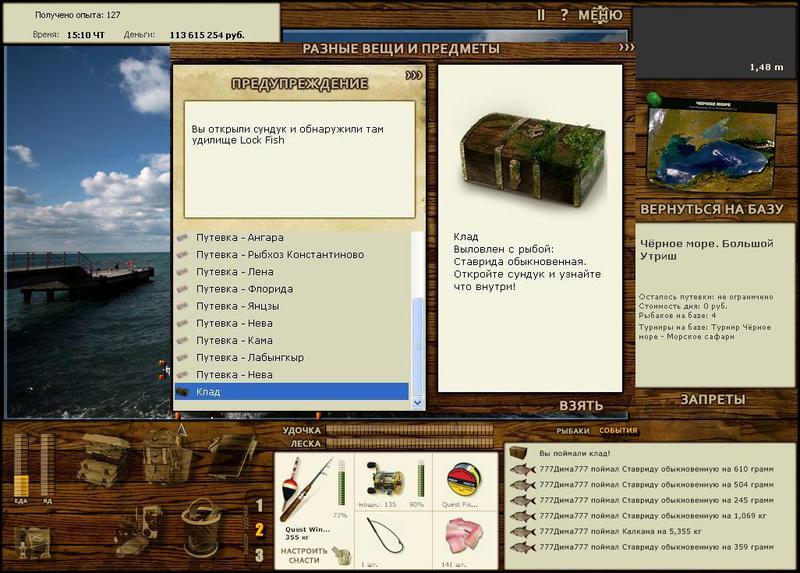Image resolution: width=800 pixels, height=573 pixels.
Task: Switch to tackle set 3
Action: 259,555
